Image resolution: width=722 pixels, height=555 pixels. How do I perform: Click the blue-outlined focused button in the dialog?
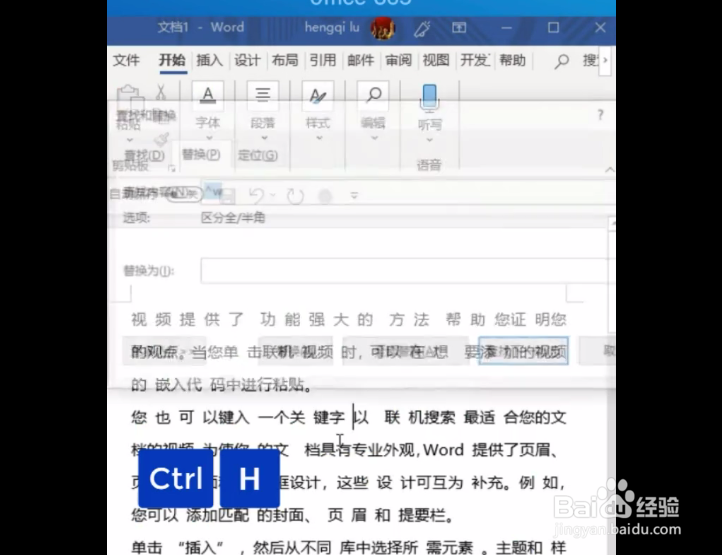[523, 351]
